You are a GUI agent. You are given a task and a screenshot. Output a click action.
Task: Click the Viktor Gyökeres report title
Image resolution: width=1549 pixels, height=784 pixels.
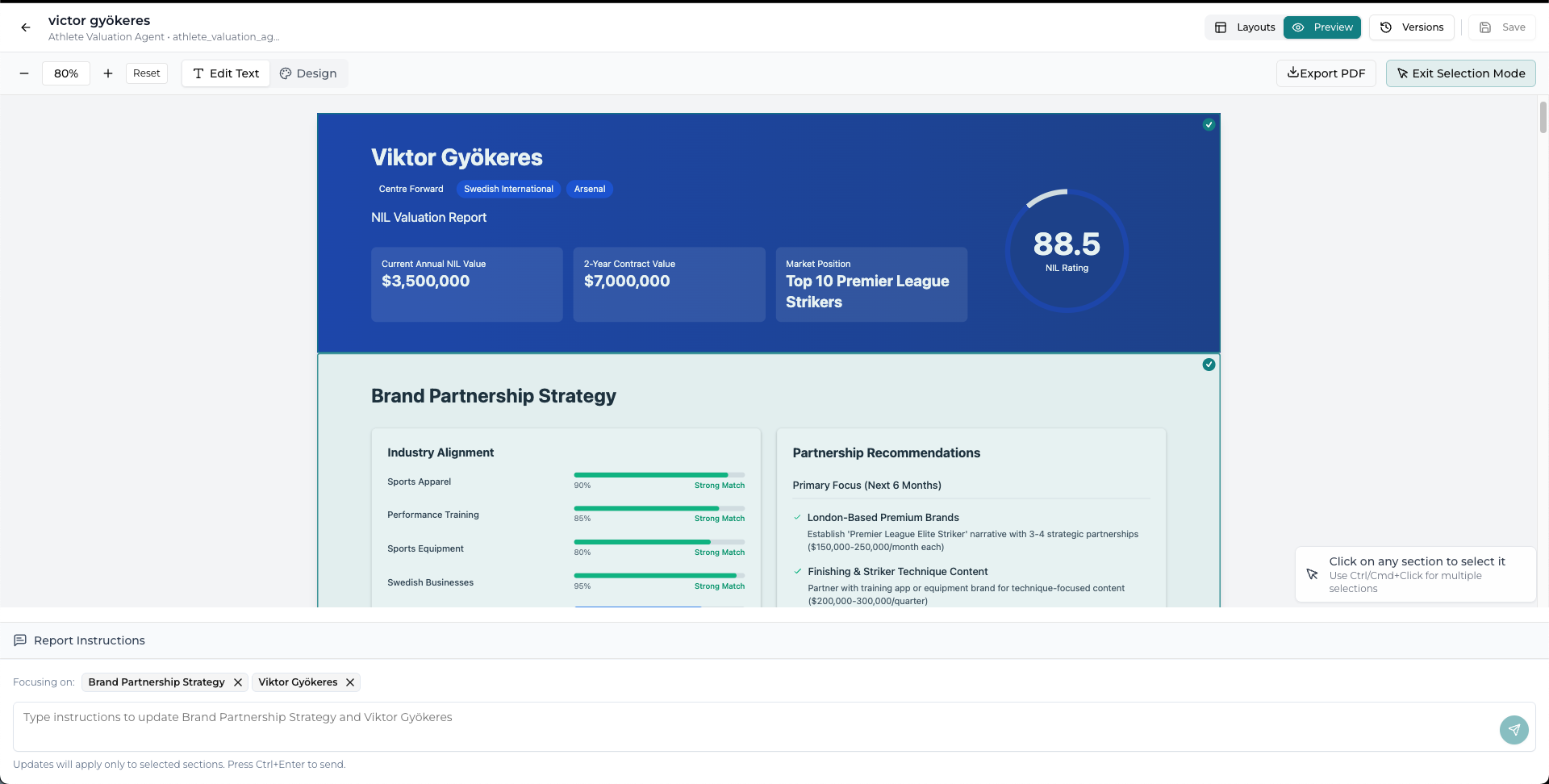tap(457, 157)
